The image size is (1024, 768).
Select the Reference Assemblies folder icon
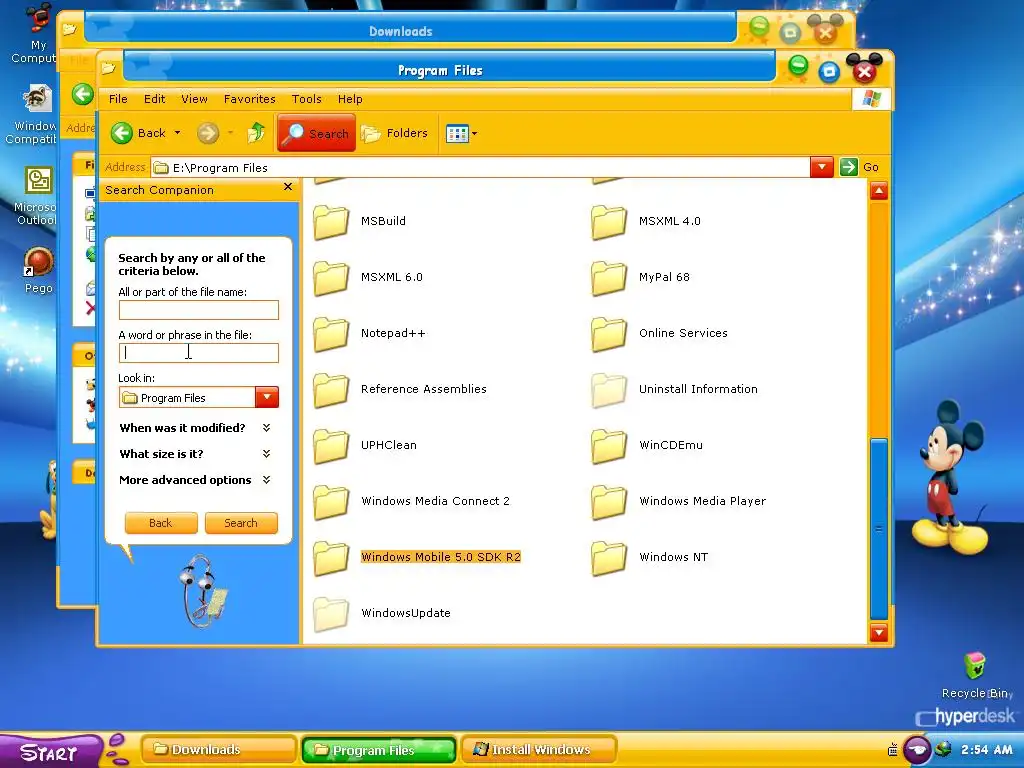click(x=331, y=391)
